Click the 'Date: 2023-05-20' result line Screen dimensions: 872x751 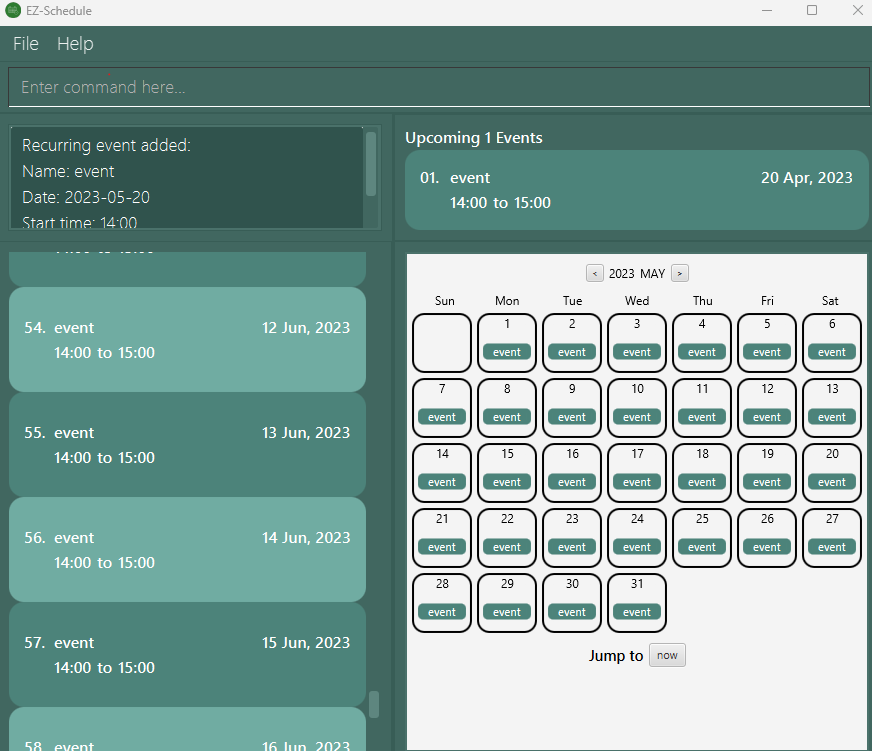[86, 197]
